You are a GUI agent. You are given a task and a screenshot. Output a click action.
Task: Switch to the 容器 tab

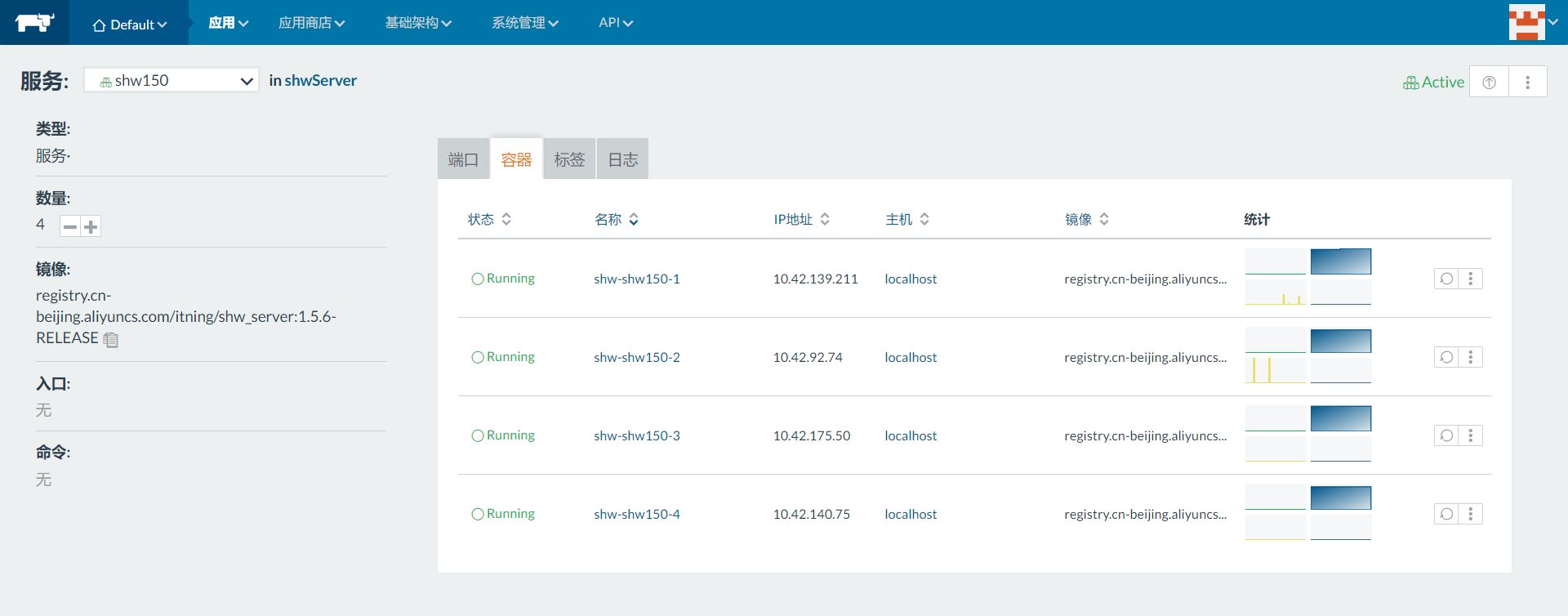click(x=516, y=159)
